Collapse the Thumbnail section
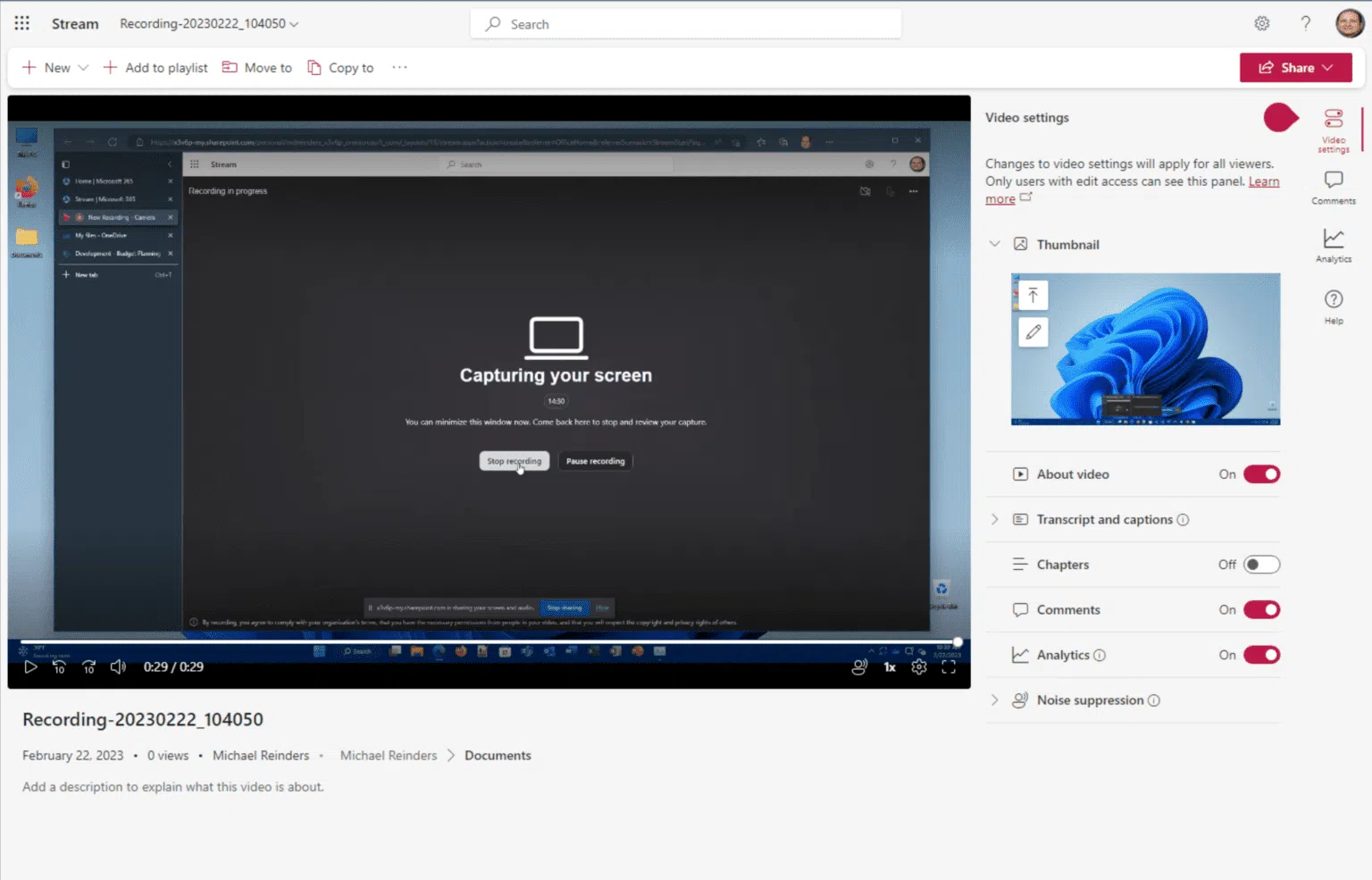The width and height of the screenshot is (1372, 880). pyautogui.click(x=994, y=244)
